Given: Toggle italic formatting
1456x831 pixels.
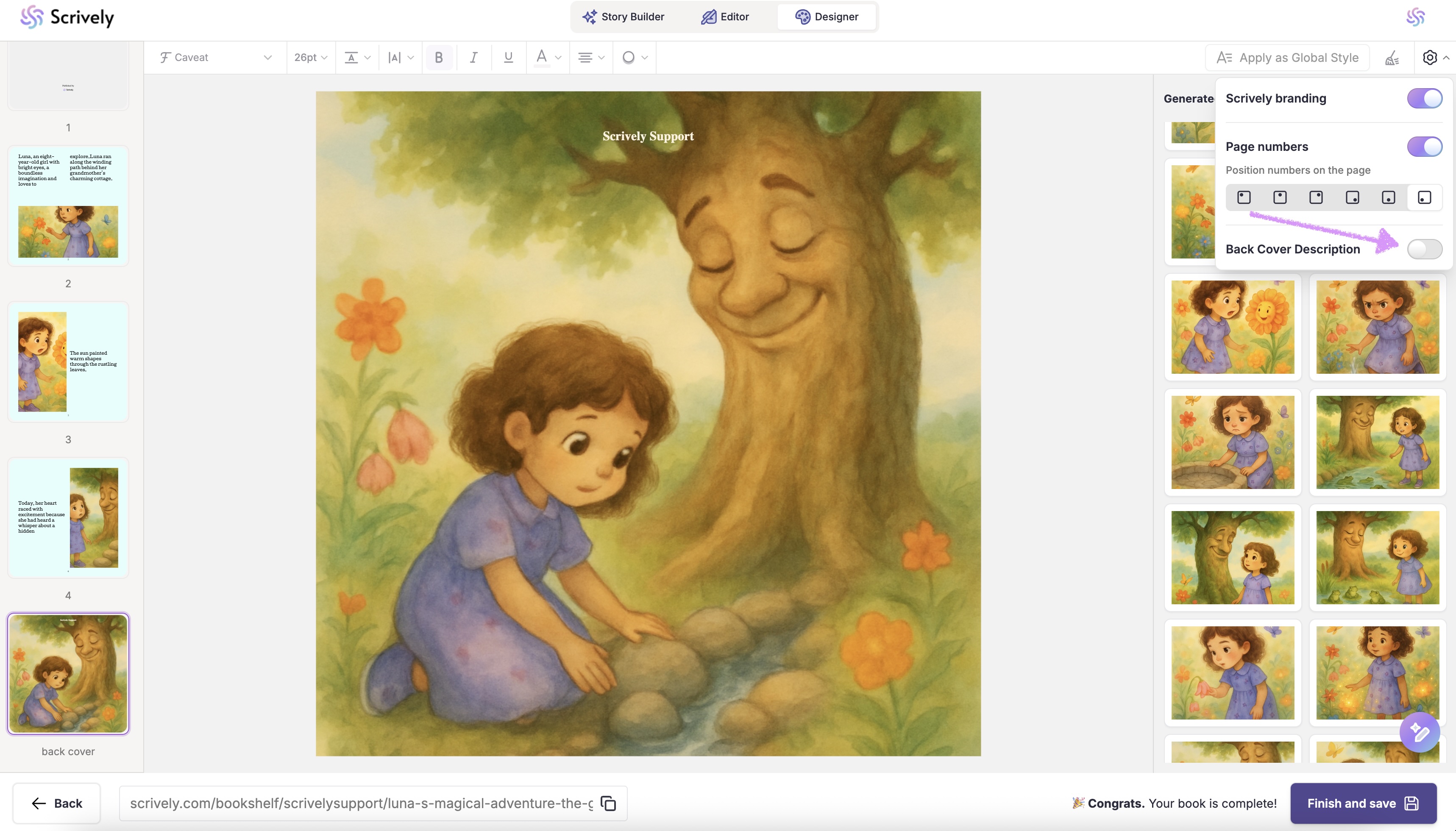Looking at the screenshot, I should click(x=473, y=58).
